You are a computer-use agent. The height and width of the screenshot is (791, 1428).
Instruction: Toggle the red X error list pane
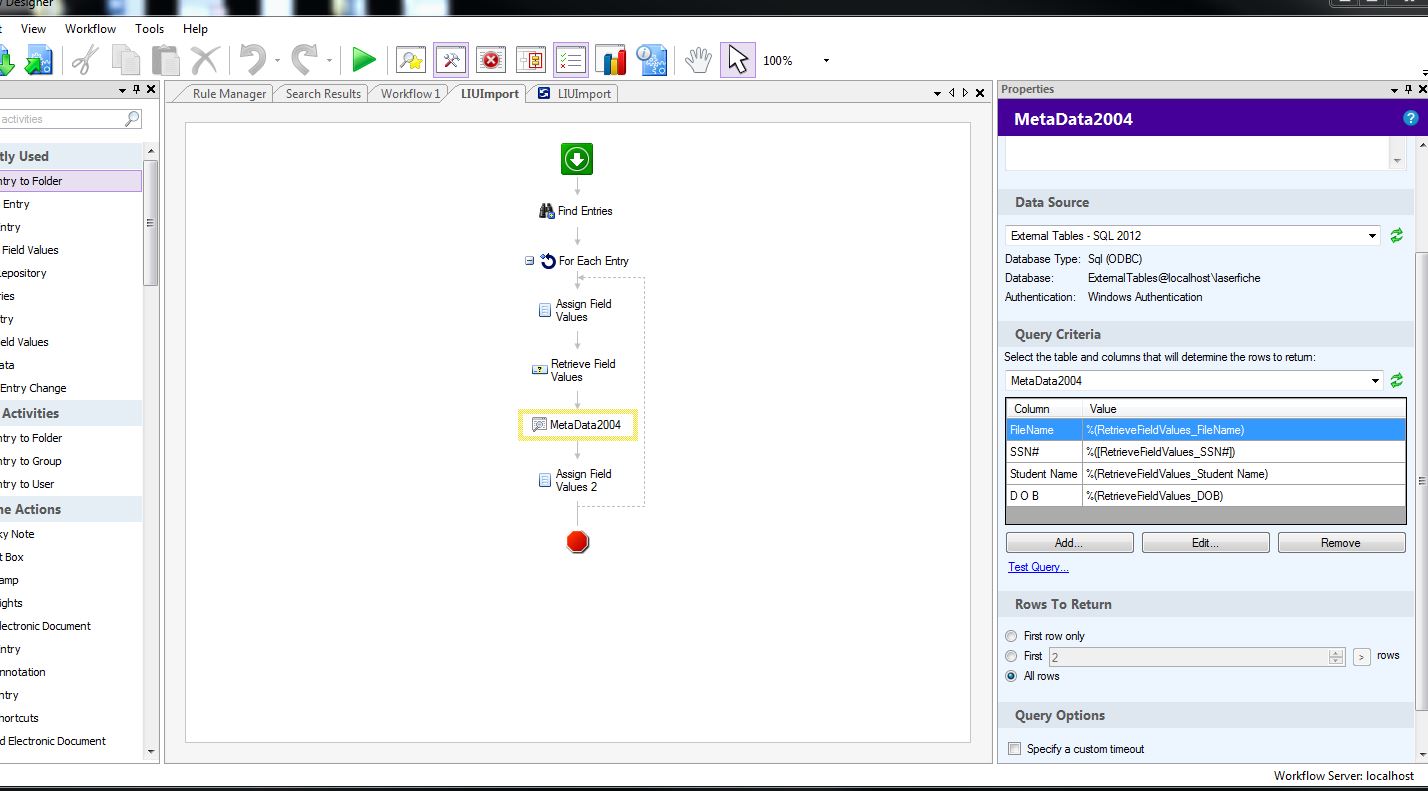(491, 61)
